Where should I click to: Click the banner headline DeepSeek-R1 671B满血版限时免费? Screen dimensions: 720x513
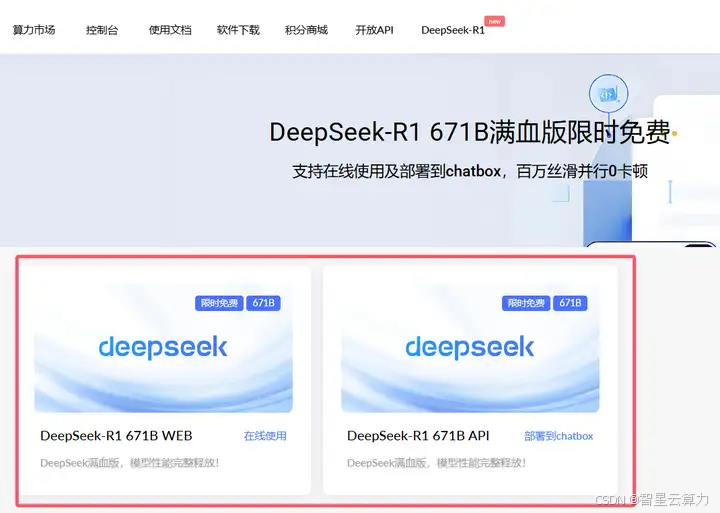(469, 132)
